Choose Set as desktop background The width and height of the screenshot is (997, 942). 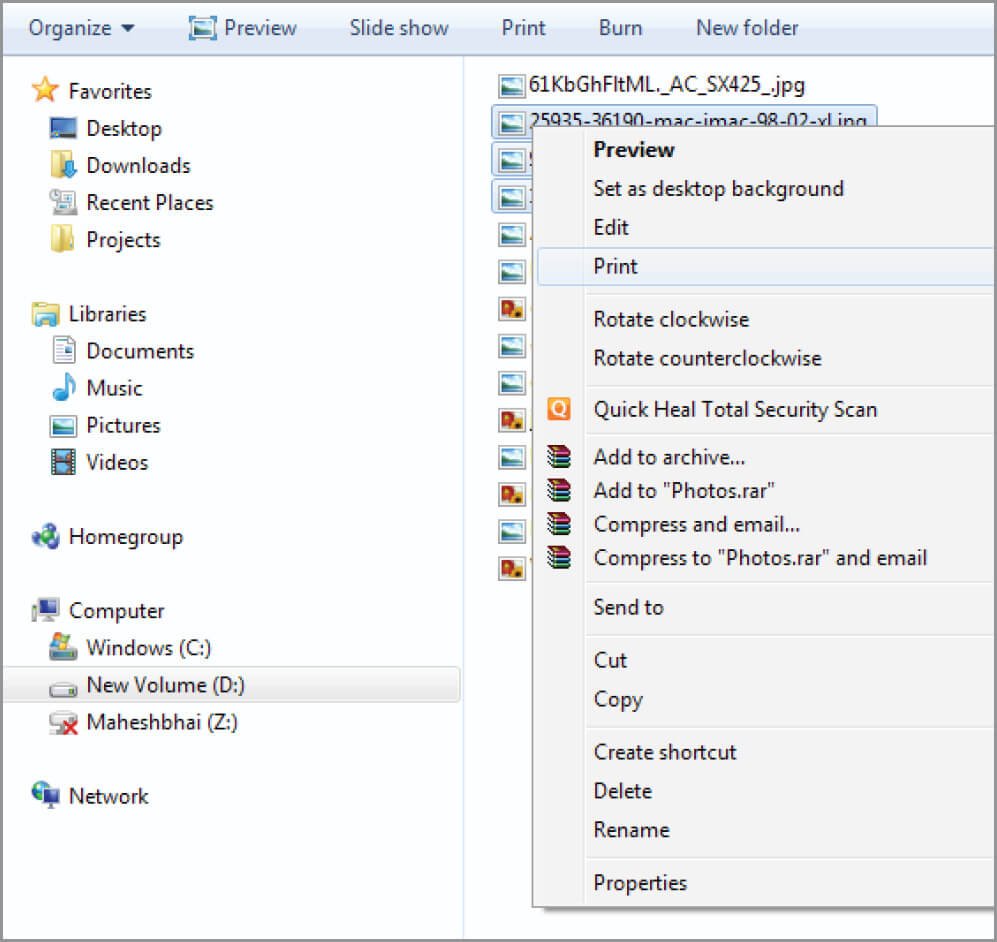tap(718, 188)
